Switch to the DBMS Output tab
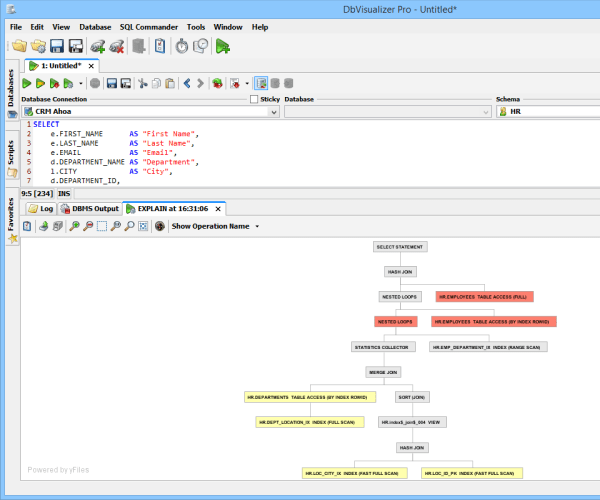The image size is (600, 500). 90,208
